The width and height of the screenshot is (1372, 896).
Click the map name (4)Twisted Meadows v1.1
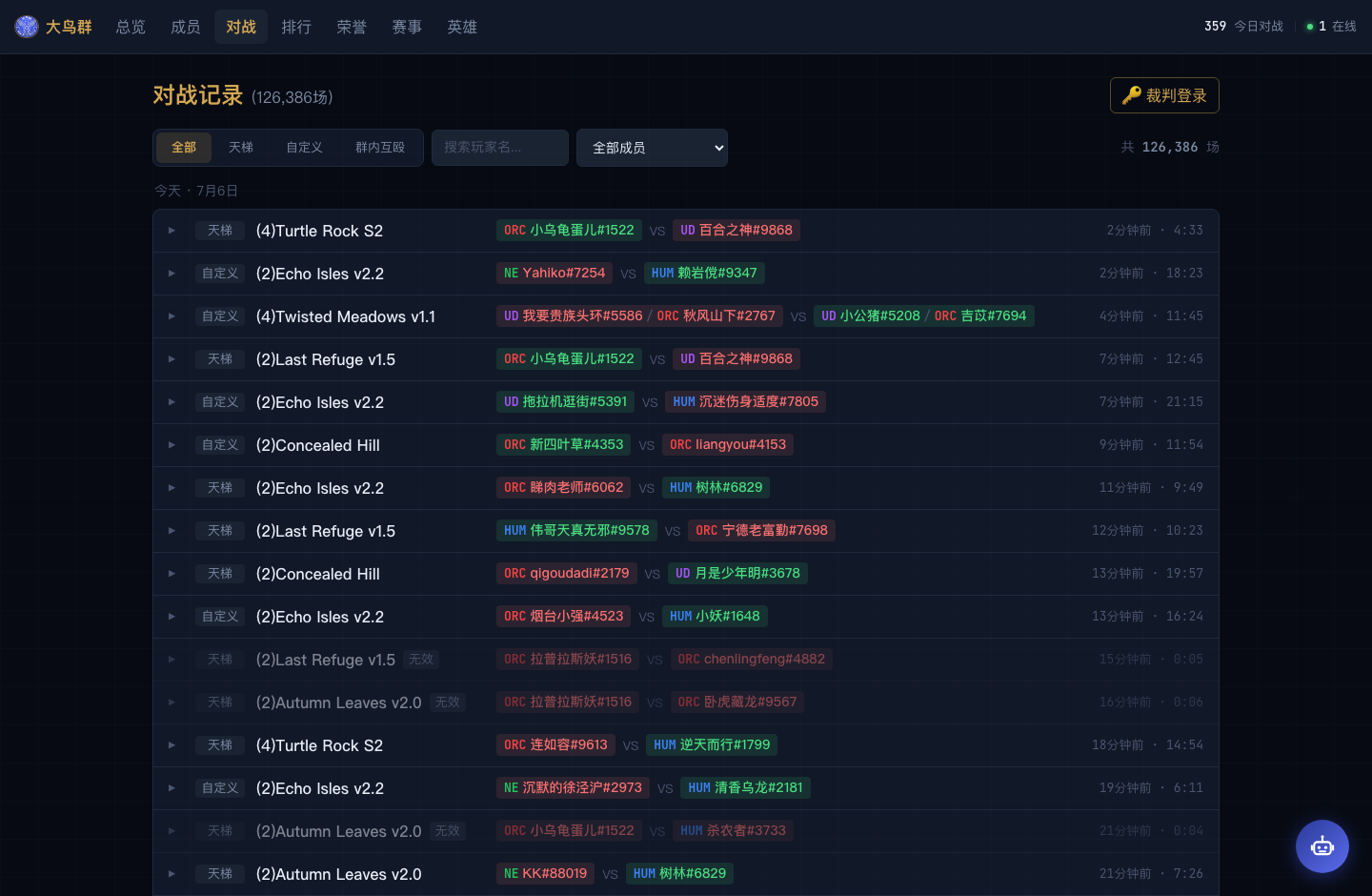(x=346, y=316)
